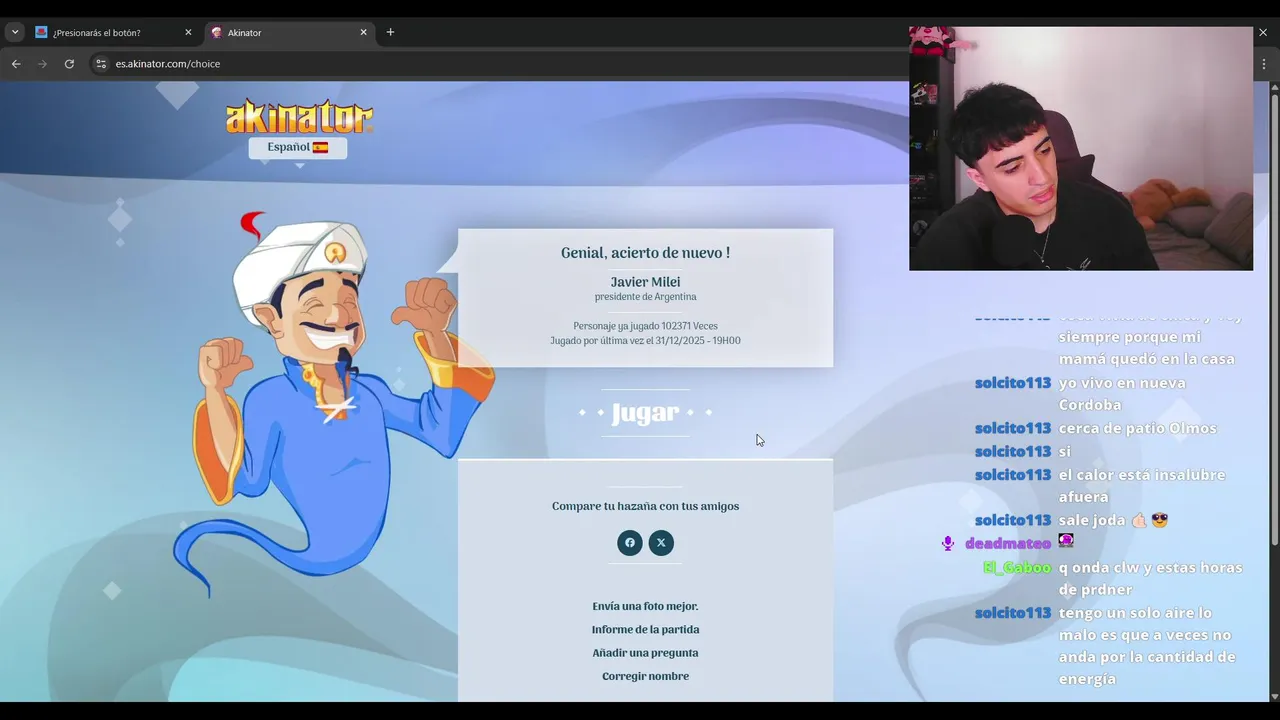Click Añadir una pregunta link

[x=645, y=653]
